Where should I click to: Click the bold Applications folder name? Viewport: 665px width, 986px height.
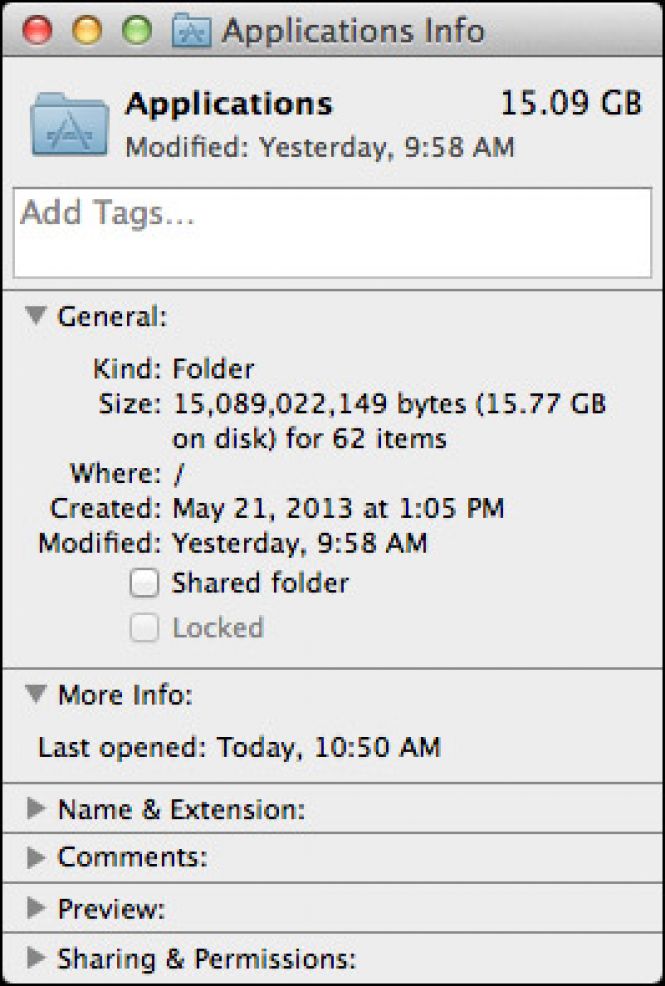pyautogui.click(x=229, y=103)
